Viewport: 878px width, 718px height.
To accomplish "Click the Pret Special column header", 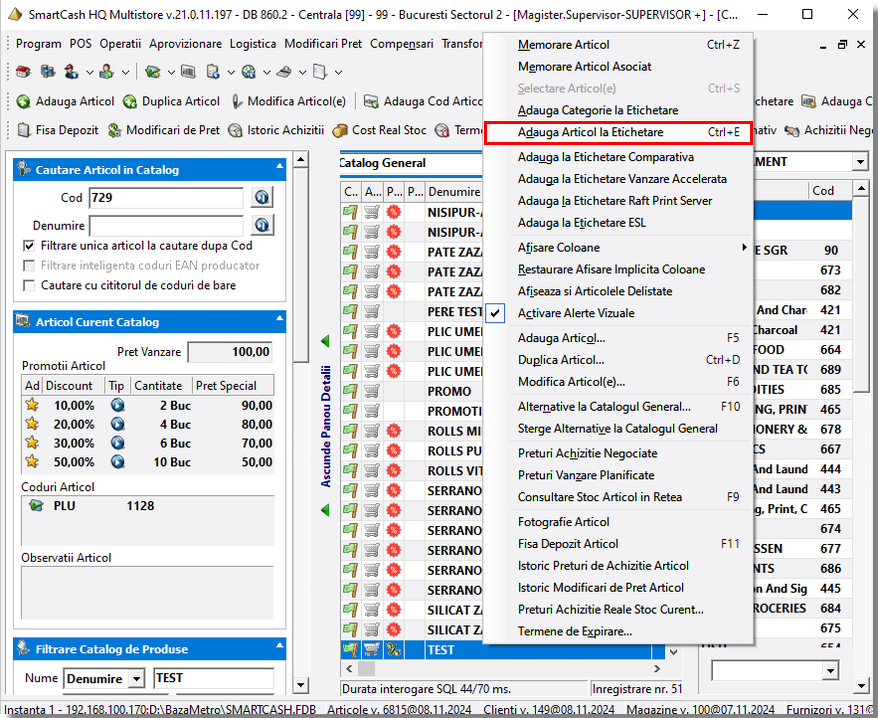I will tap(233, 386).
